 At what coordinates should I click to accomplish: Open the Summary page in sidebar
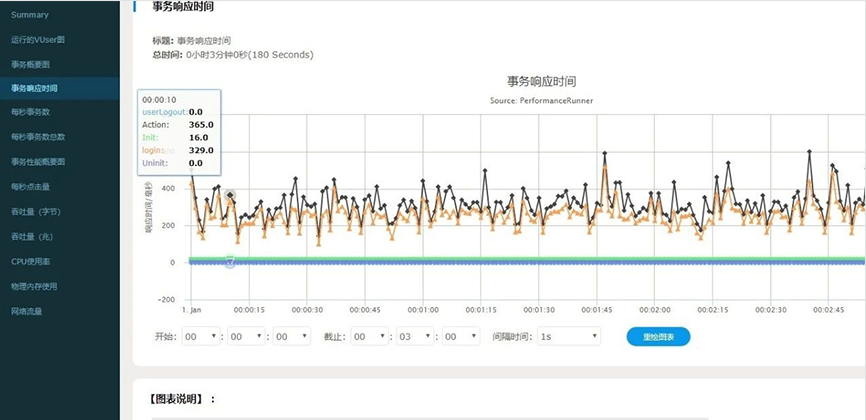tap(30, 15)
